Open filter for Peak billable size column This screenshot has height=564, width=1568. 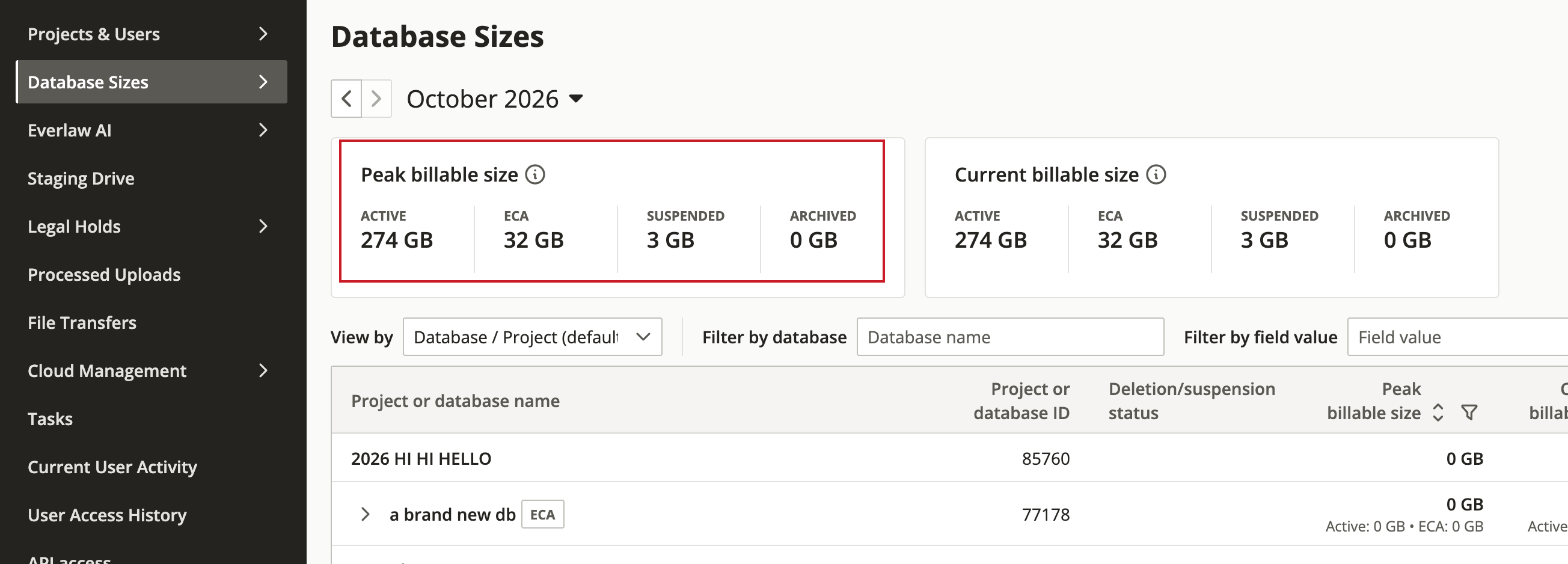(x=1469, y=413)
